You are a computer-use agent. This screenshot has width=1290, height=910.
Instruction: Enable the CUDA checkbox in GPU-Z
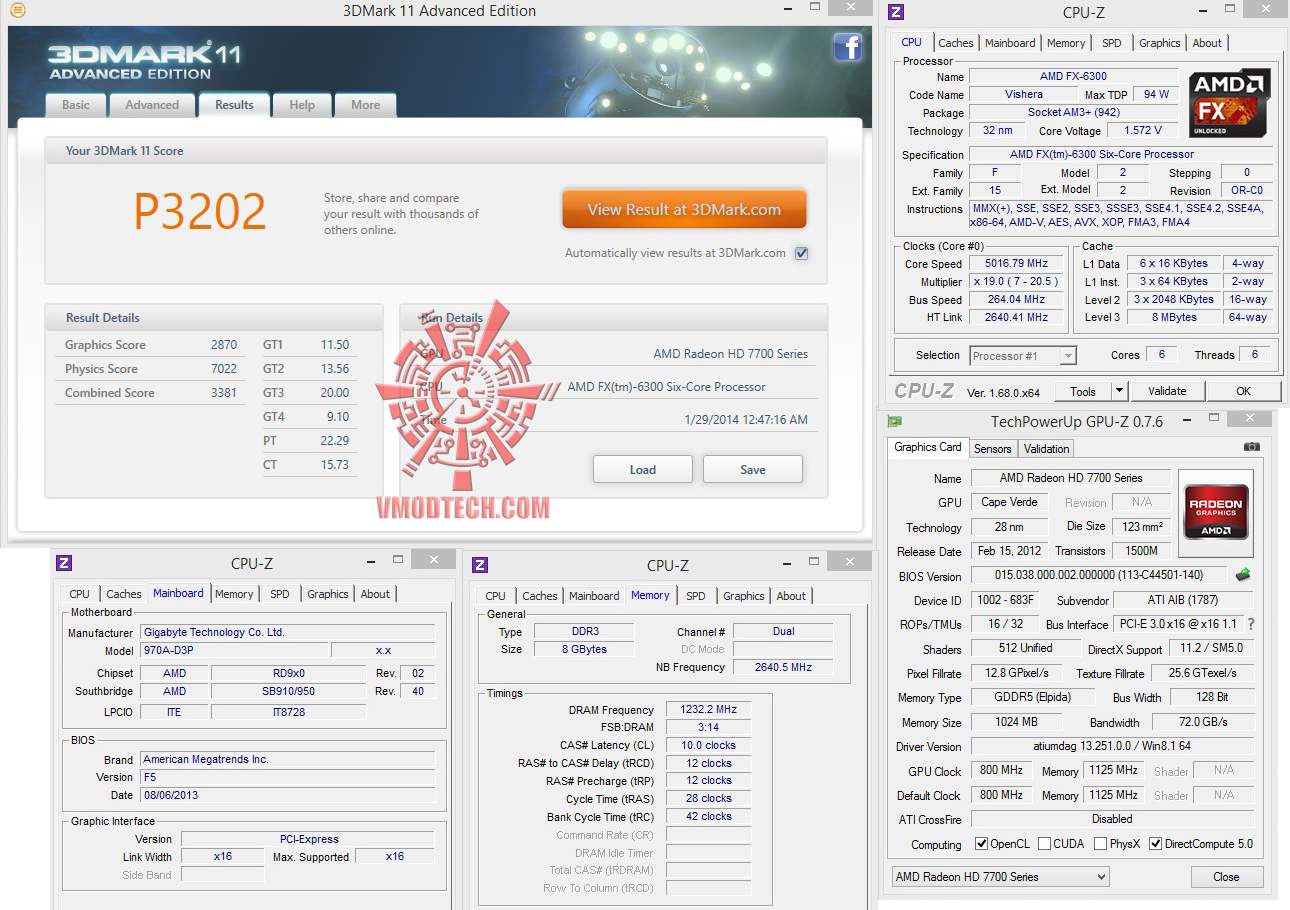pyautogui.click(x=1044, y=844)
